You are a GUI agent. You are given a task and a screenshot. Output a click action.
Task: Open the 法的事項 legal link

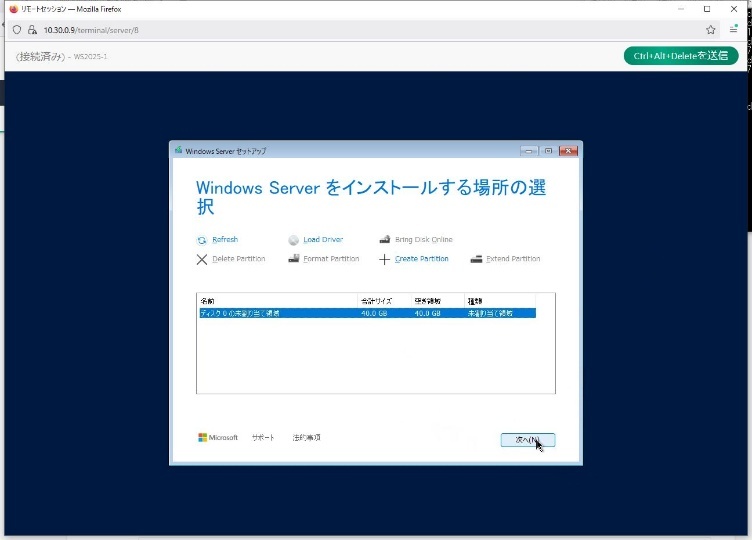coord(306,438)
